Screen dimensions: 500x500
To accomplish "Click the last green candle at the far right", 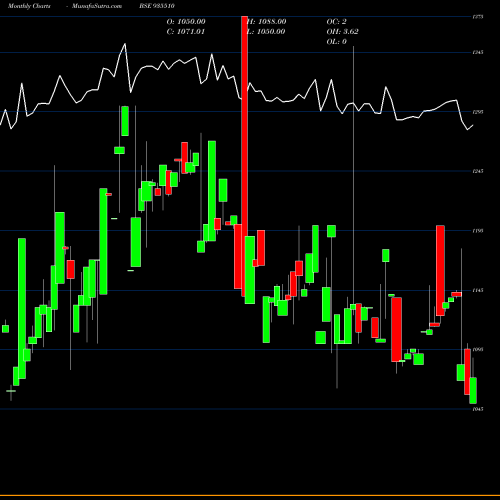I will [473, 390].
